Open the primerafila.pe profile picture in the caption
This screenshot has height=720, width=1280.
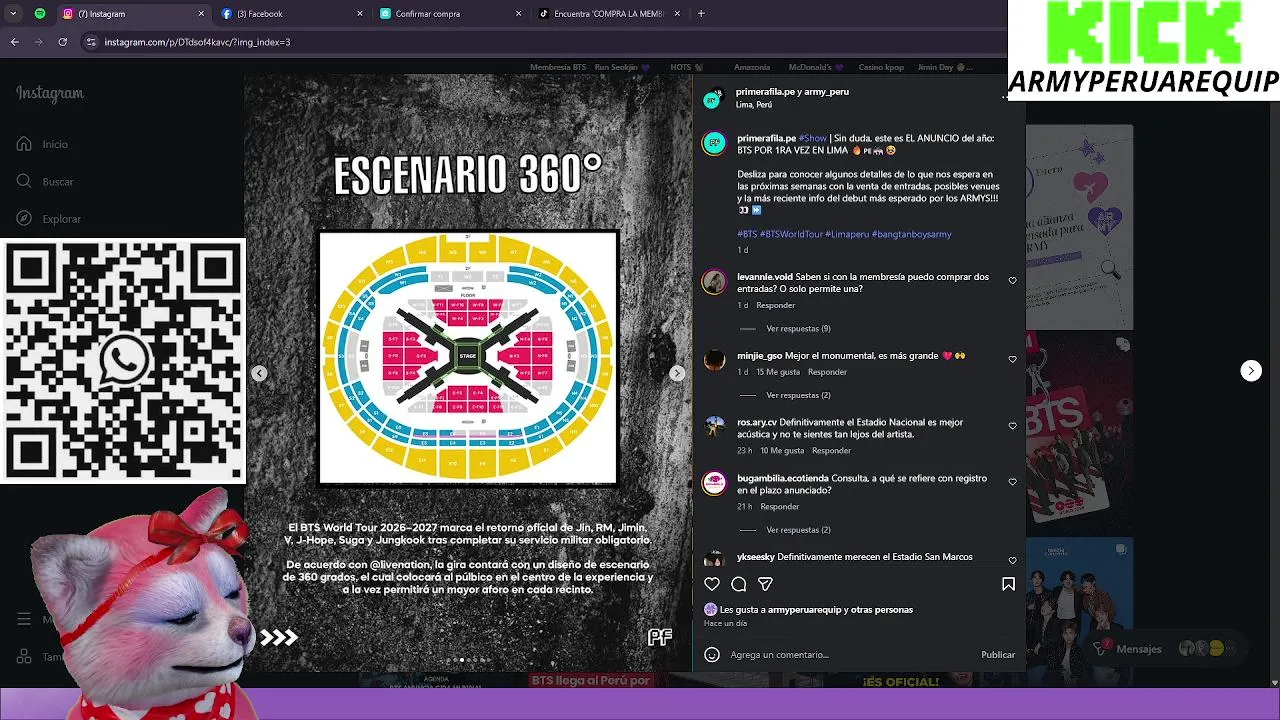tap(714, 144)
